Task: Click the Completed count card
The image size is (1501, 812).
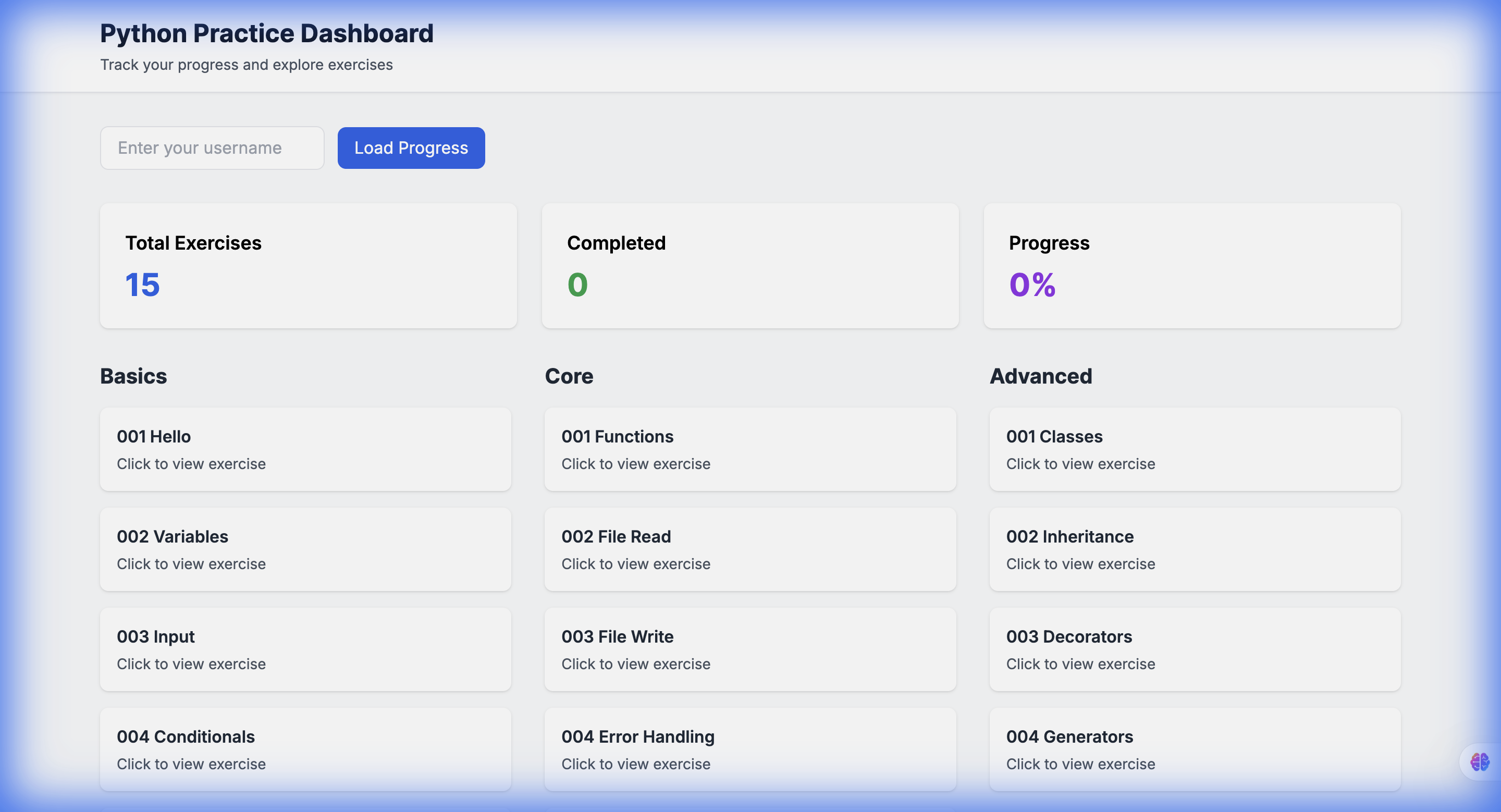Action: (x=750, y=266)
